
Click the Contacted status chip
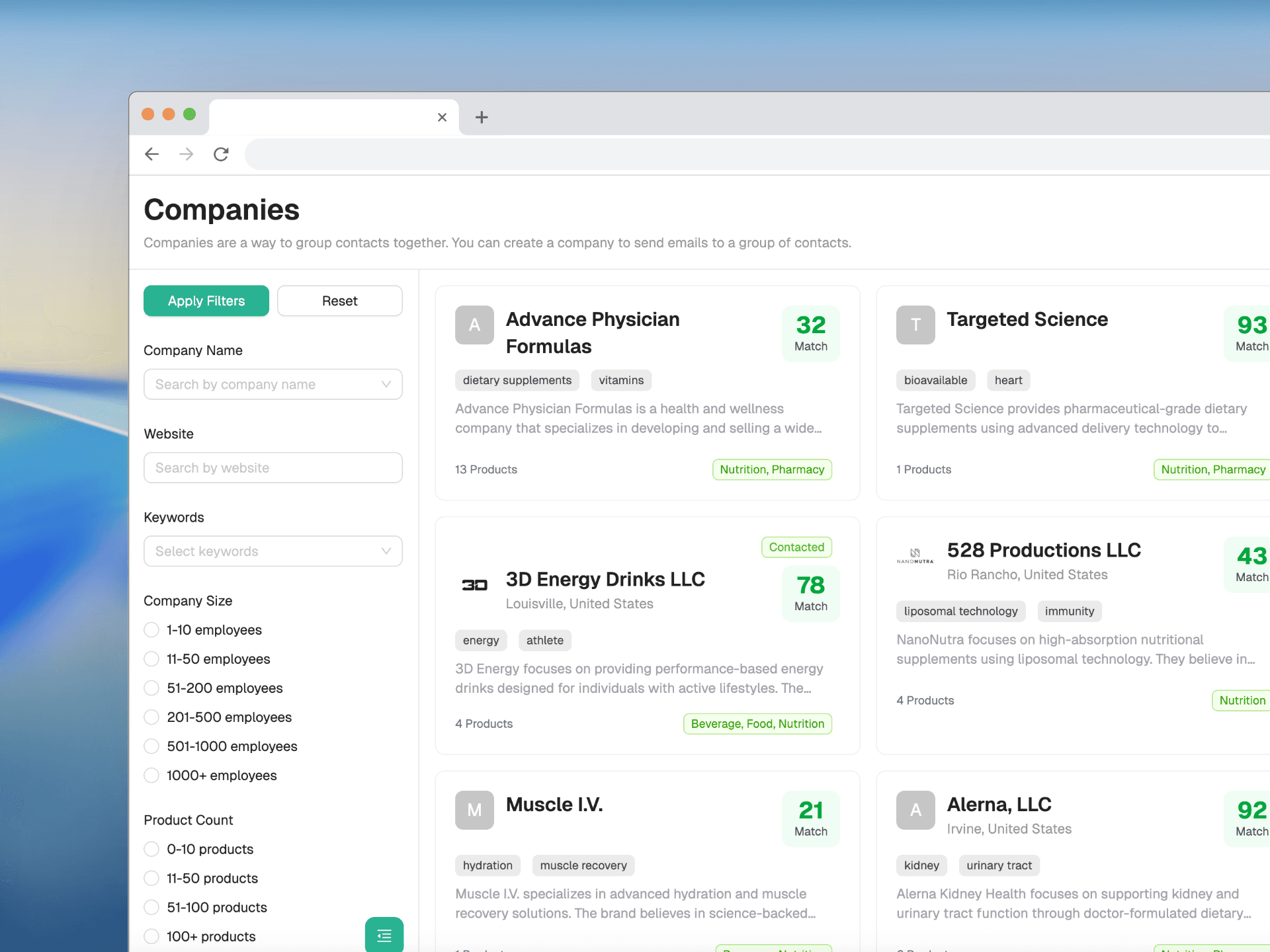pos(796,547)
